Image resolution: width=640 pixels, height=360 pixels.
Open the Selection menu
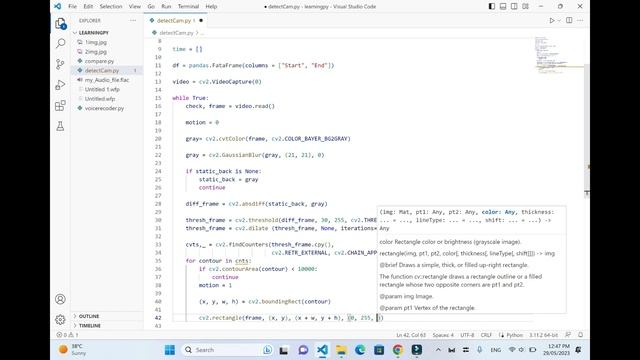[x=111, y=7]
